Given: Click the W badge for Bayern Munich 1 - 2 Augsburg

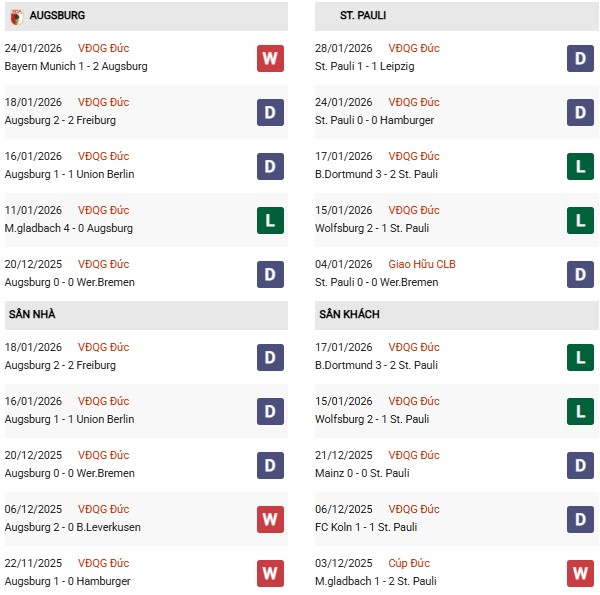Looking at the screenshot, I should pyautogui.click(x=270, y=58).
